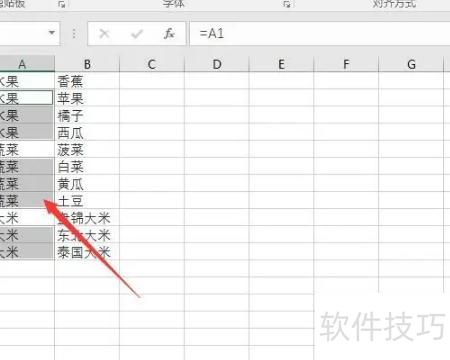Select column A header
The image size is (450, 360).
[x=27, y=64]
